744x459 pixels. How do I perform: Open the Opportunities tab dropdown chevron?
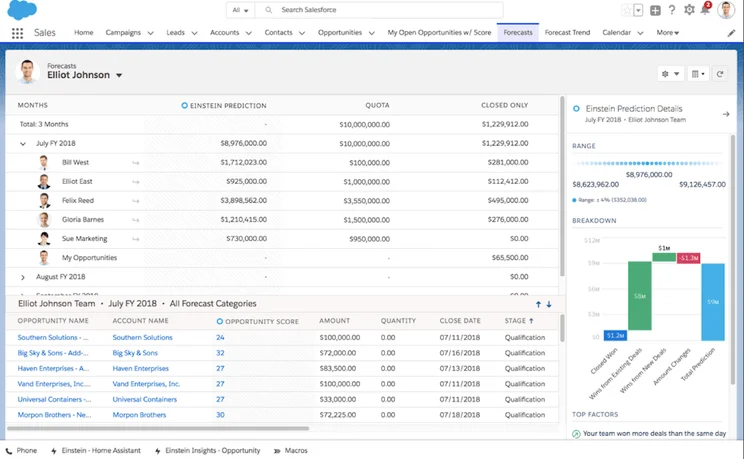pos(372,33)
